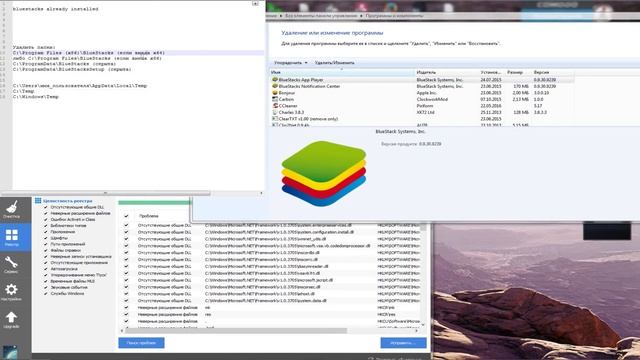Click line 'C:\Windows\Temp' in text editor
640x360 pixels.
(36, 97)
